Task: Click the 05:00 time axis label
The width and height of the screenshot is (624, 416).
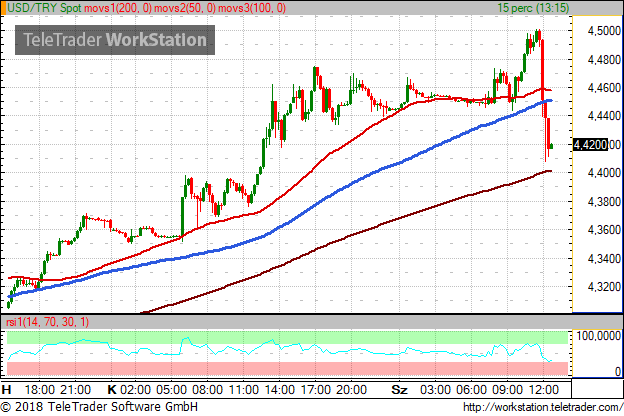Action: [x=171, y=389]
